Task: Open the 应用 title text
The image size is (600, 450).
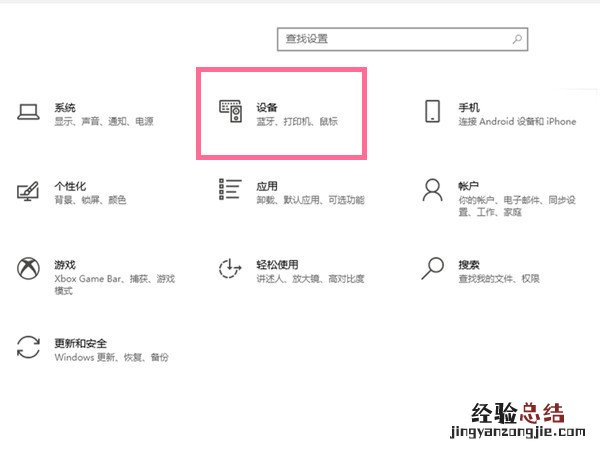Action: [x=267, y=186]
